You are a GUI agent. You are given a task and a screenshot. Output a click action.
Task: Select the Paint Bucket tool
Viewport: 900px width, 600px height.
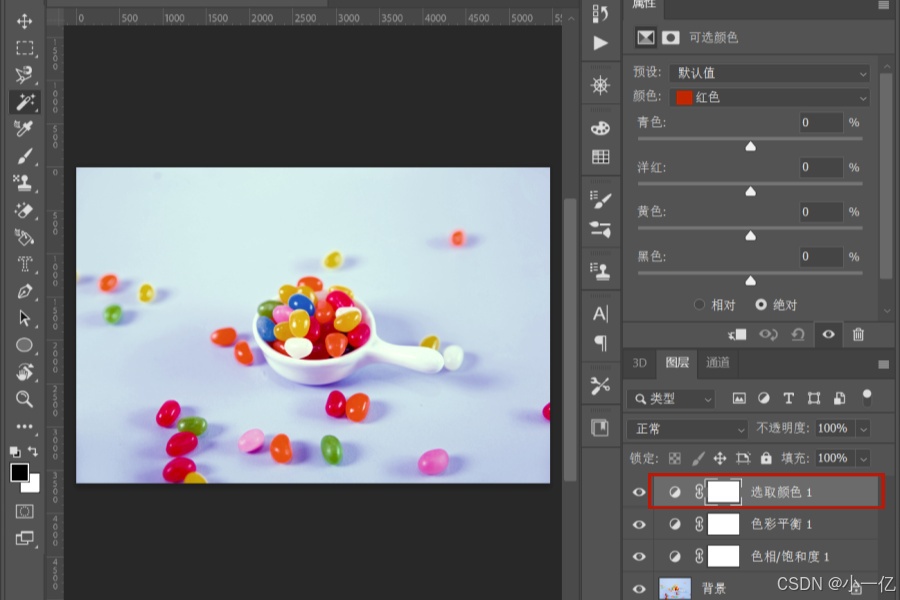point(24,237)
